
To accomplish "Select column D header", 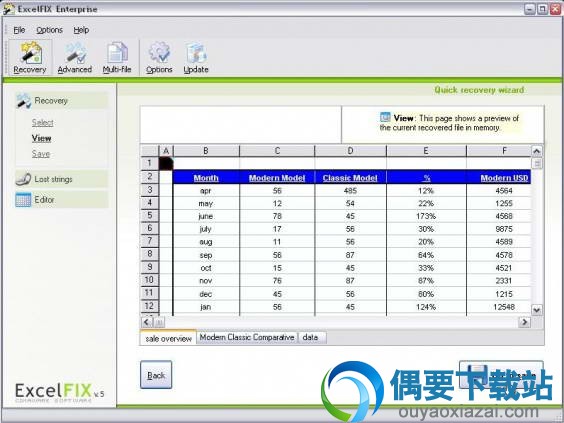I will click(x=350, y=151).
